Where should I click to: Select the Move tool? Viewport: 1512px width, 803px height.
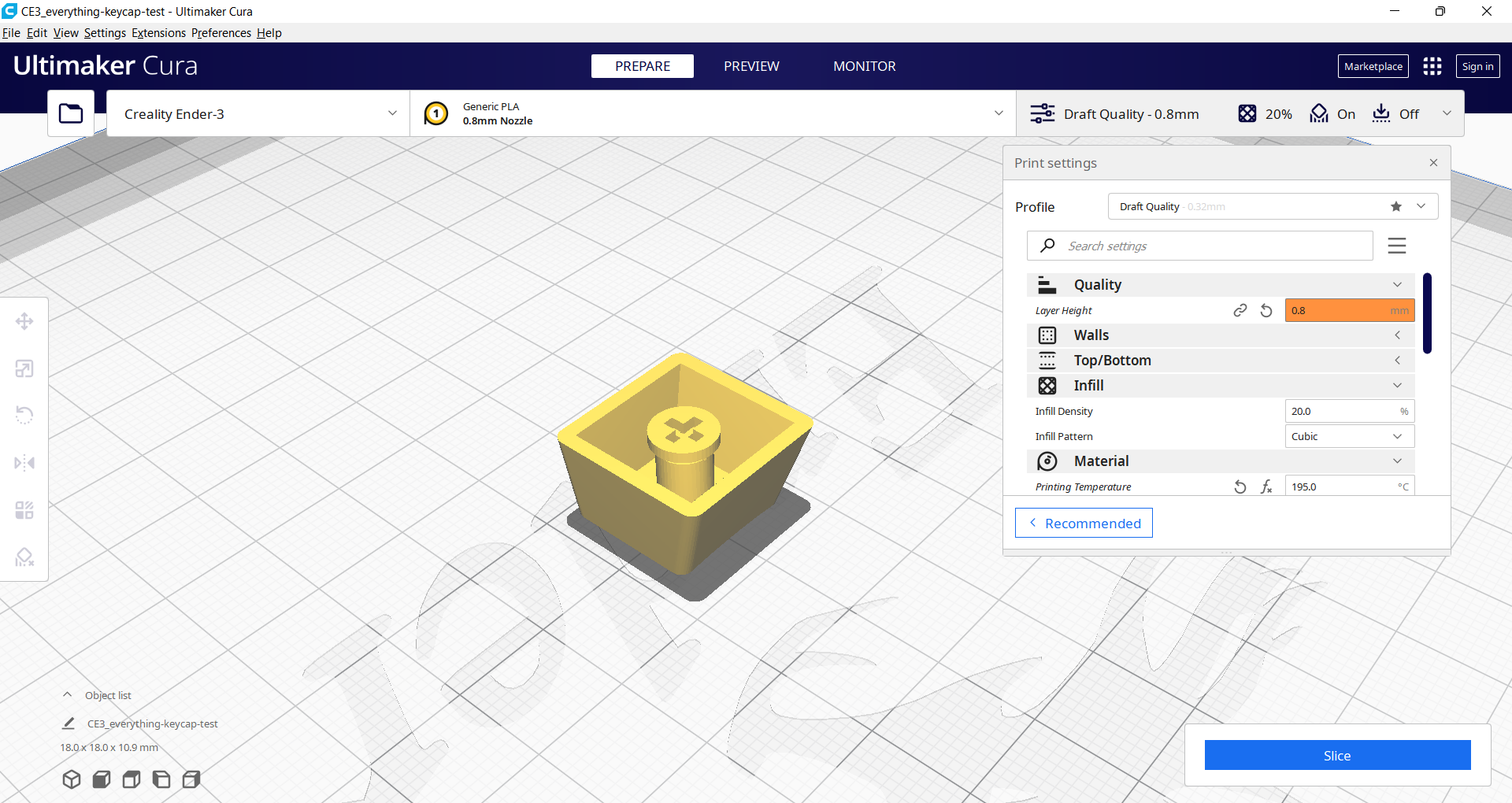click(24, 321)
